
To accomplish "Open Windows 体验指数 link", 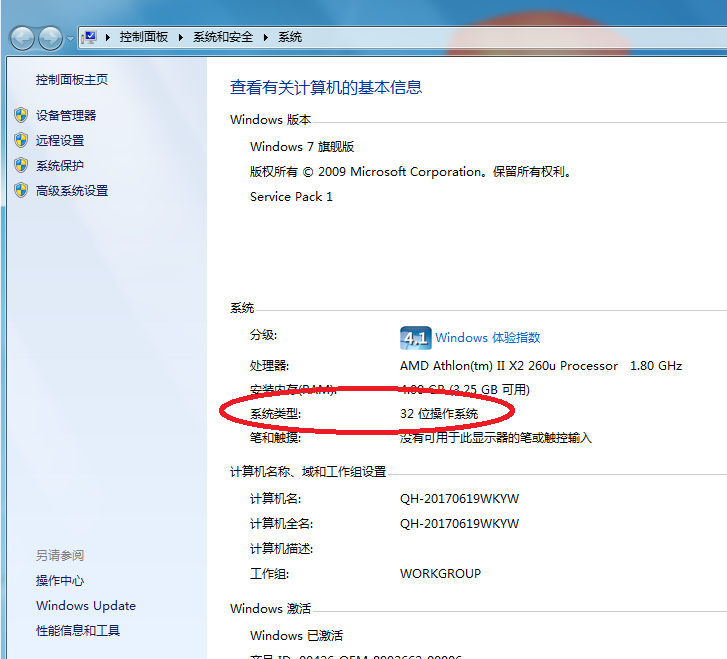I will (487, 338).
